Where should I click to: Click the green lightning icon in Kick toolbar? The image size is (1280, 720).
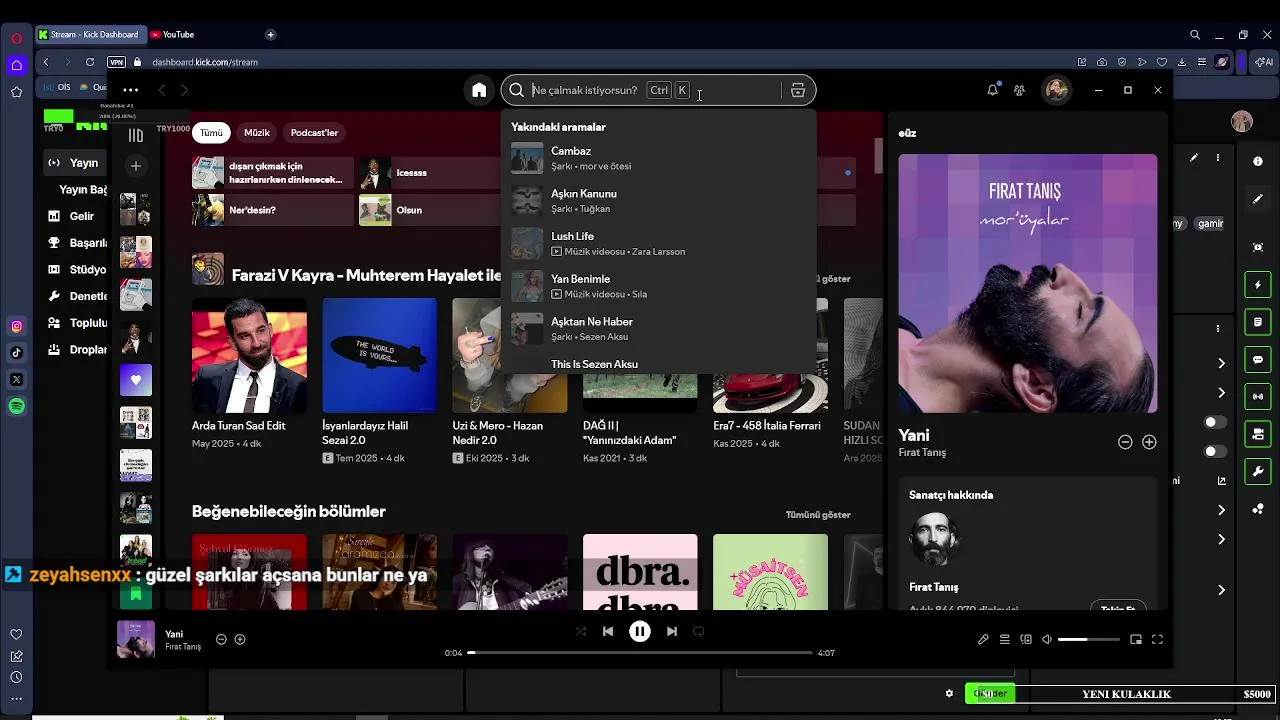coord(1258,285)
